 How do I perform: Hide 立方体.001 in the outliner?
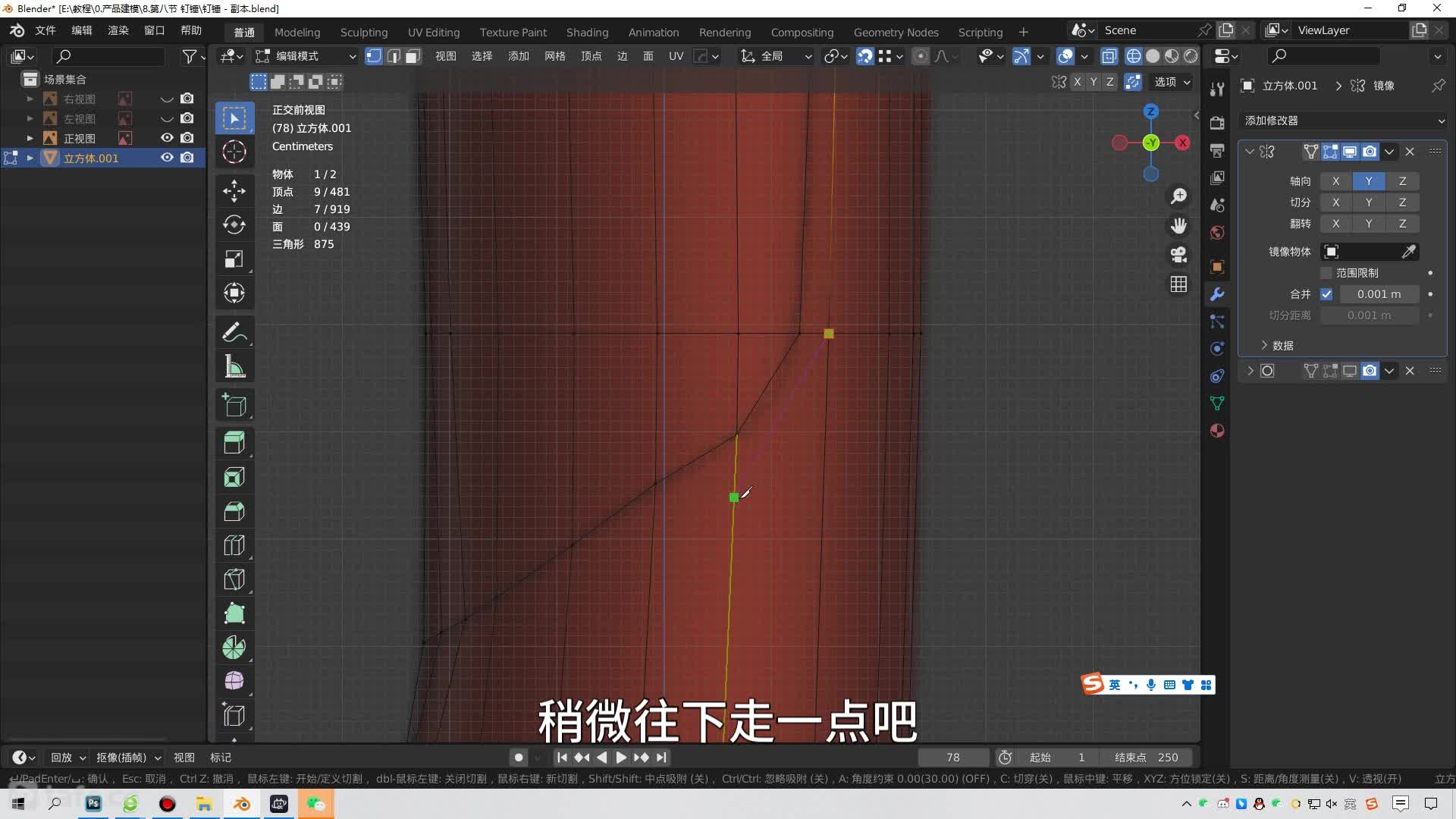click(x=167, y=158)
